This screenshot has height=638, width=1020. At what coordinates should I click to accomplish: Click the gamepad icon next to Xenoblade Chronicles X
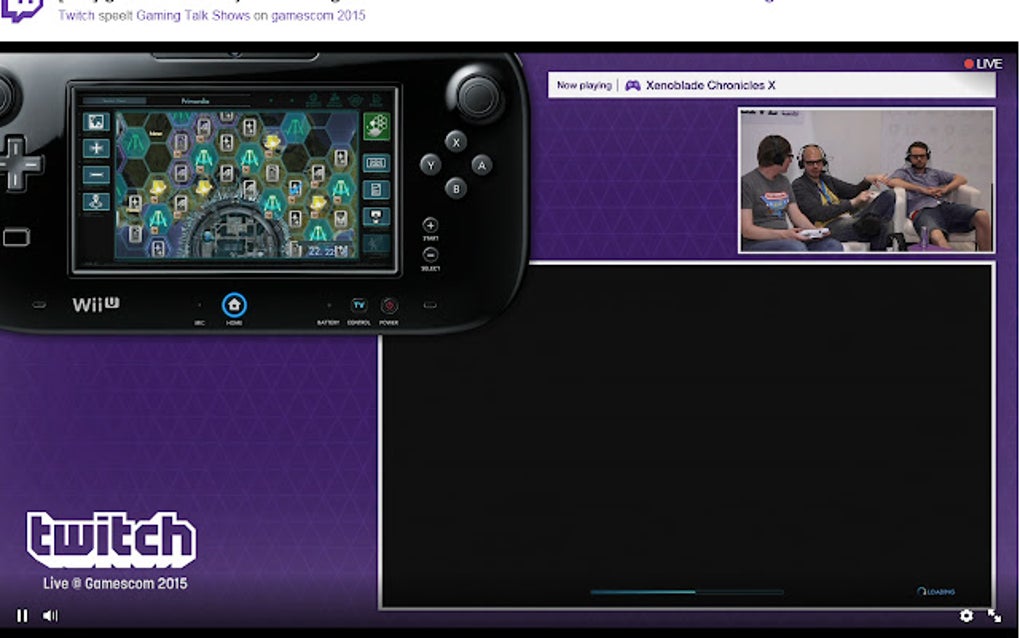[x=632, y=85]
